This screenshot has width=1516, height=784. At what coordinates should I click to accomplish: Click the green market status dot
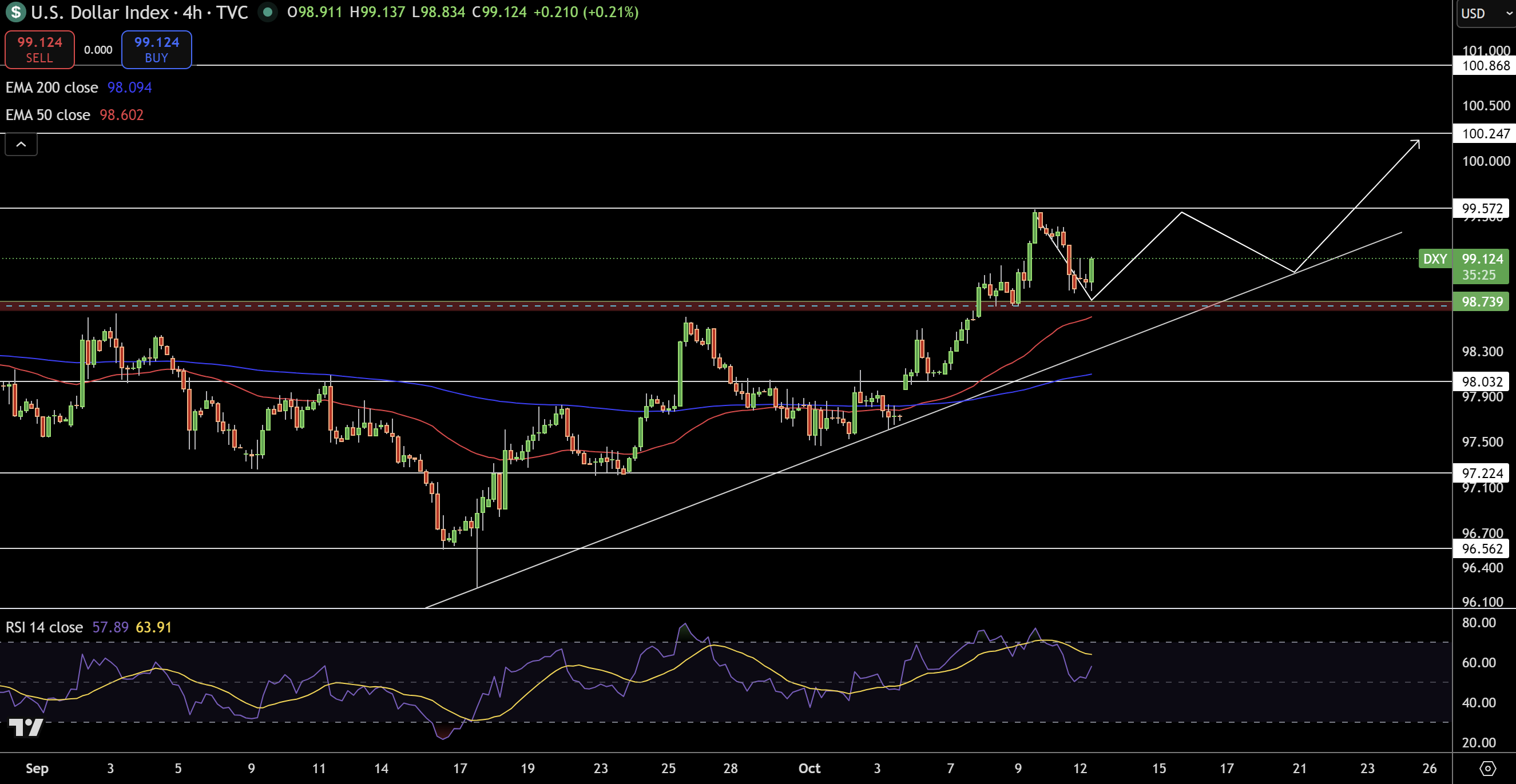(x=268, y=12)
